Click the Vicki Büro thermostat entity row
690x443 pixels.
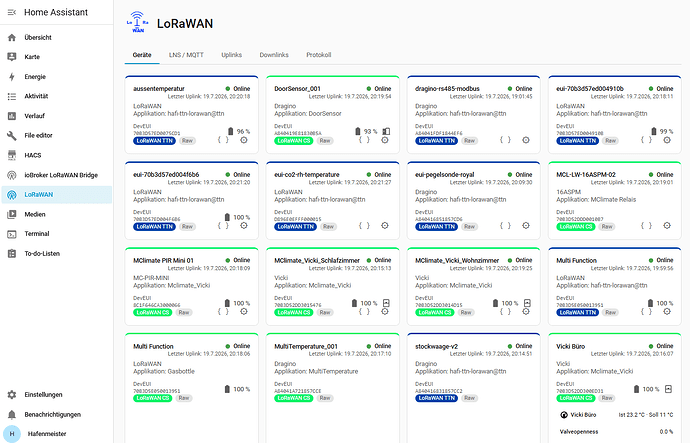[x=616, y=414]
